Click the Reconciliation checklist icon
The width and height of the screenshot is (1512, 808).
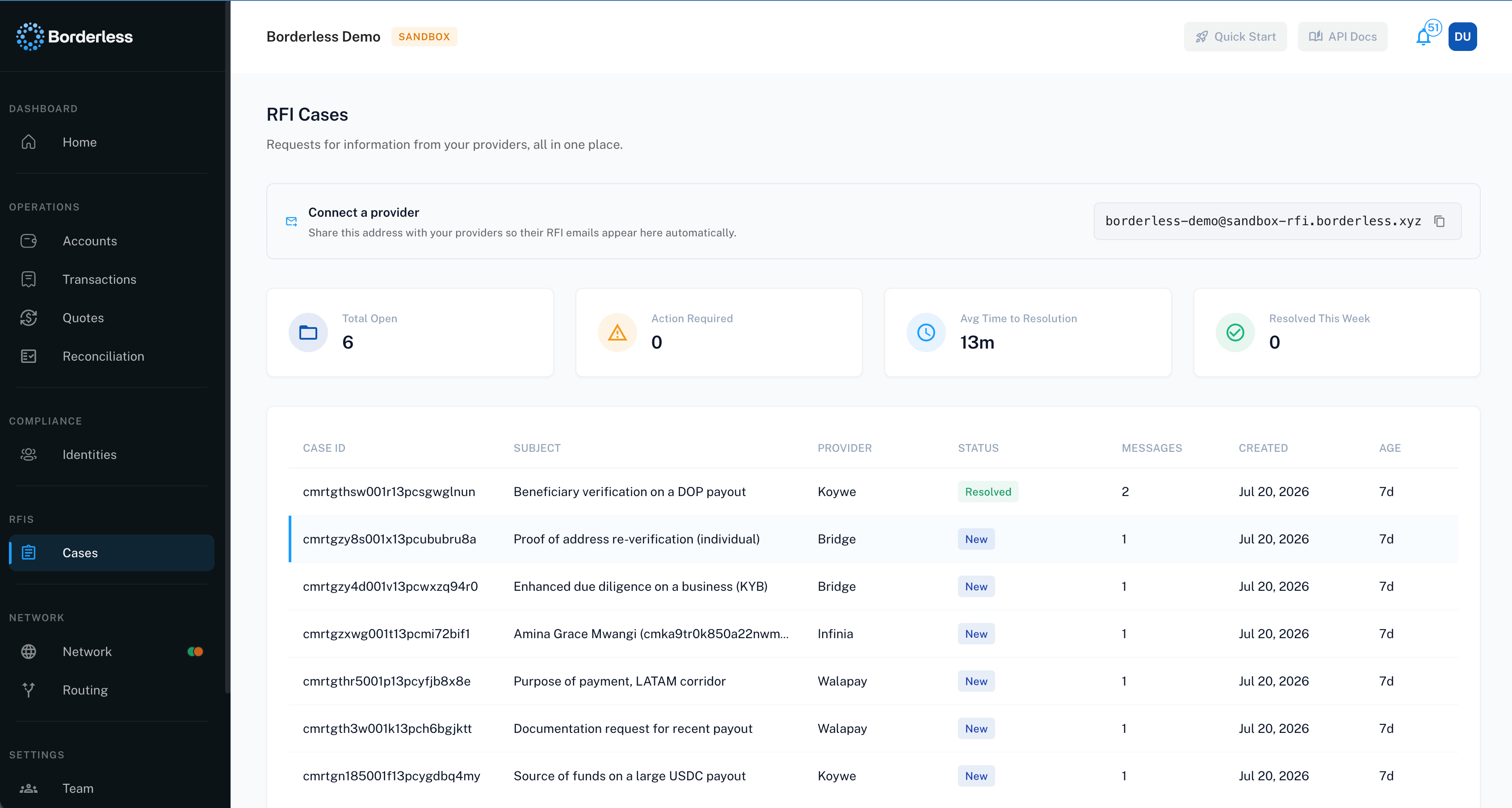[x=29, y=357]
